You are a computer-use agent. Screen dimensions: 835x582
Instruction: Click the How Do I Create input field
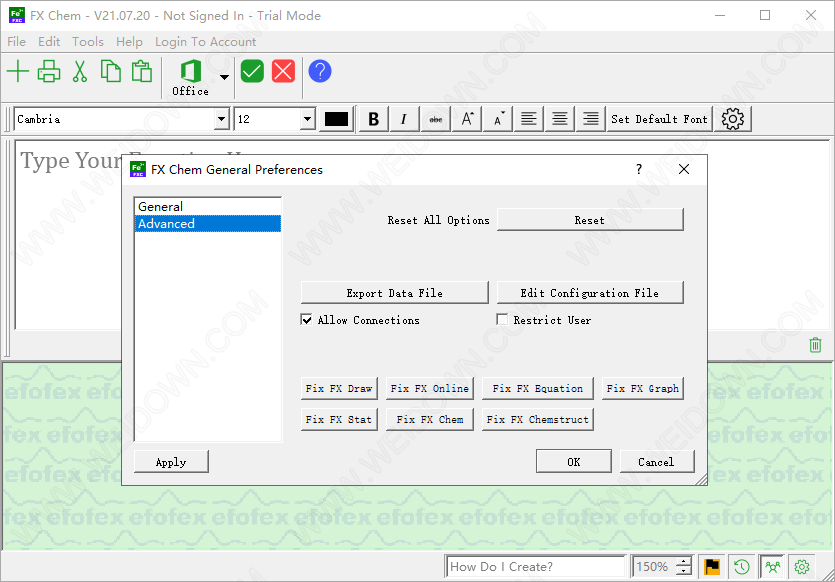tap(535, 567)
